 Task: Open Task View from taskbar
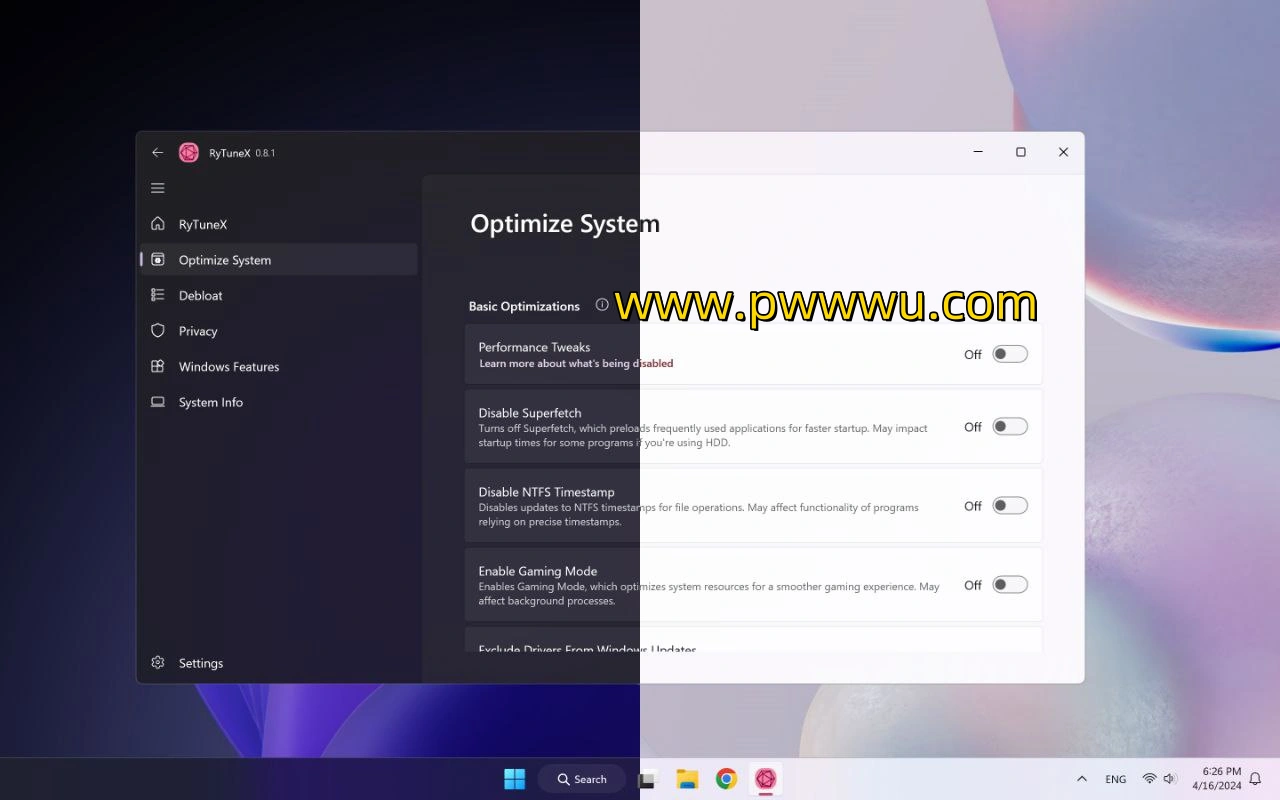[x=648, y=779]
